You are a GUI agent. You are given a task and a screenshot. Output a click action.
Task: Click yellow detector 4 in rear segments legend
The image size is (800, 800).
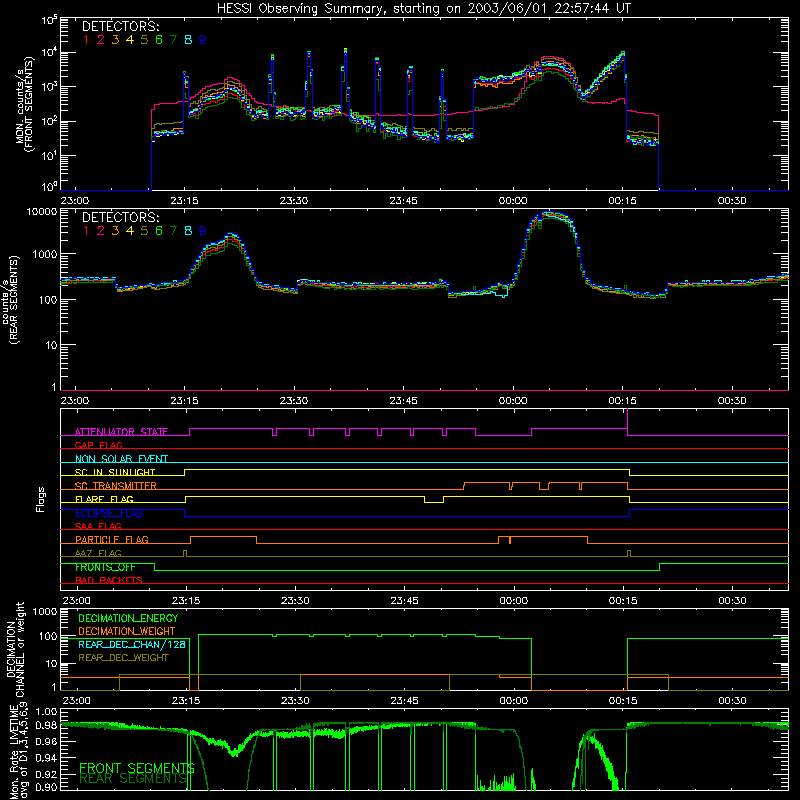pyautogui.click(x=130, y=231)
